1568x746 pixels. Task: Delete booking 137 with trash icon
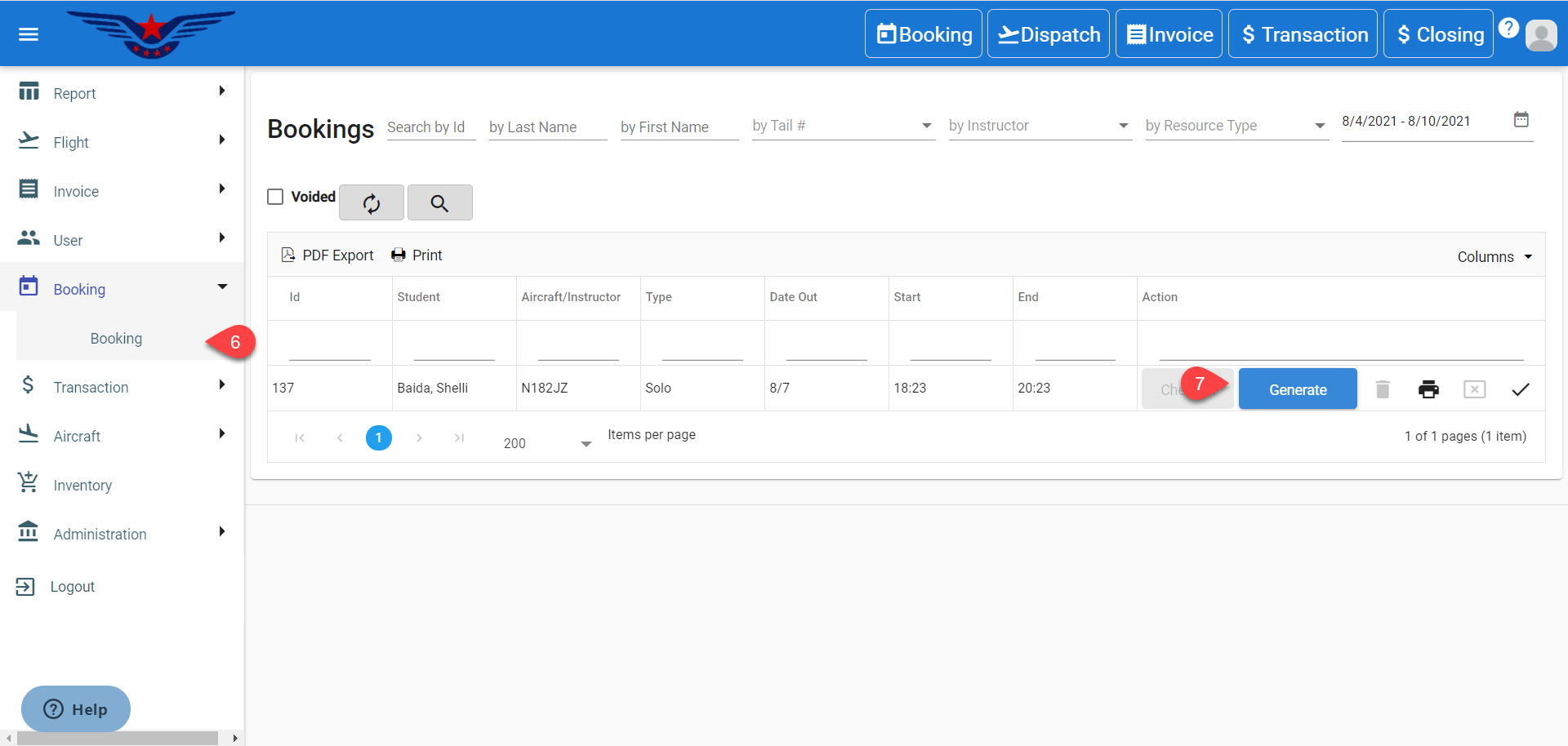coord(1383,389)
